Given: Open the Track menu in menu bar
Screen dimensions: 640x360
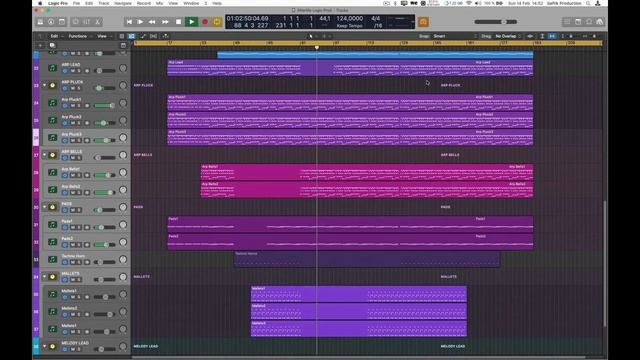Looking at the screenshot, I should click(x=104, y=3).
